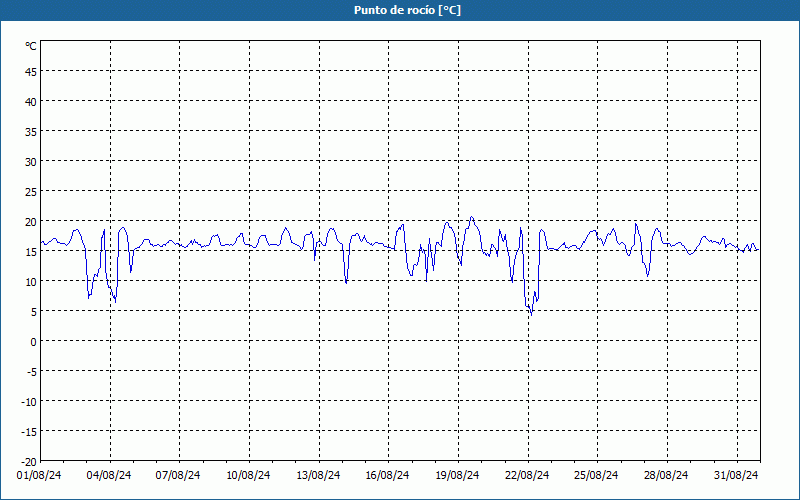Select the 25/08/24 date label

click(596, 475)
